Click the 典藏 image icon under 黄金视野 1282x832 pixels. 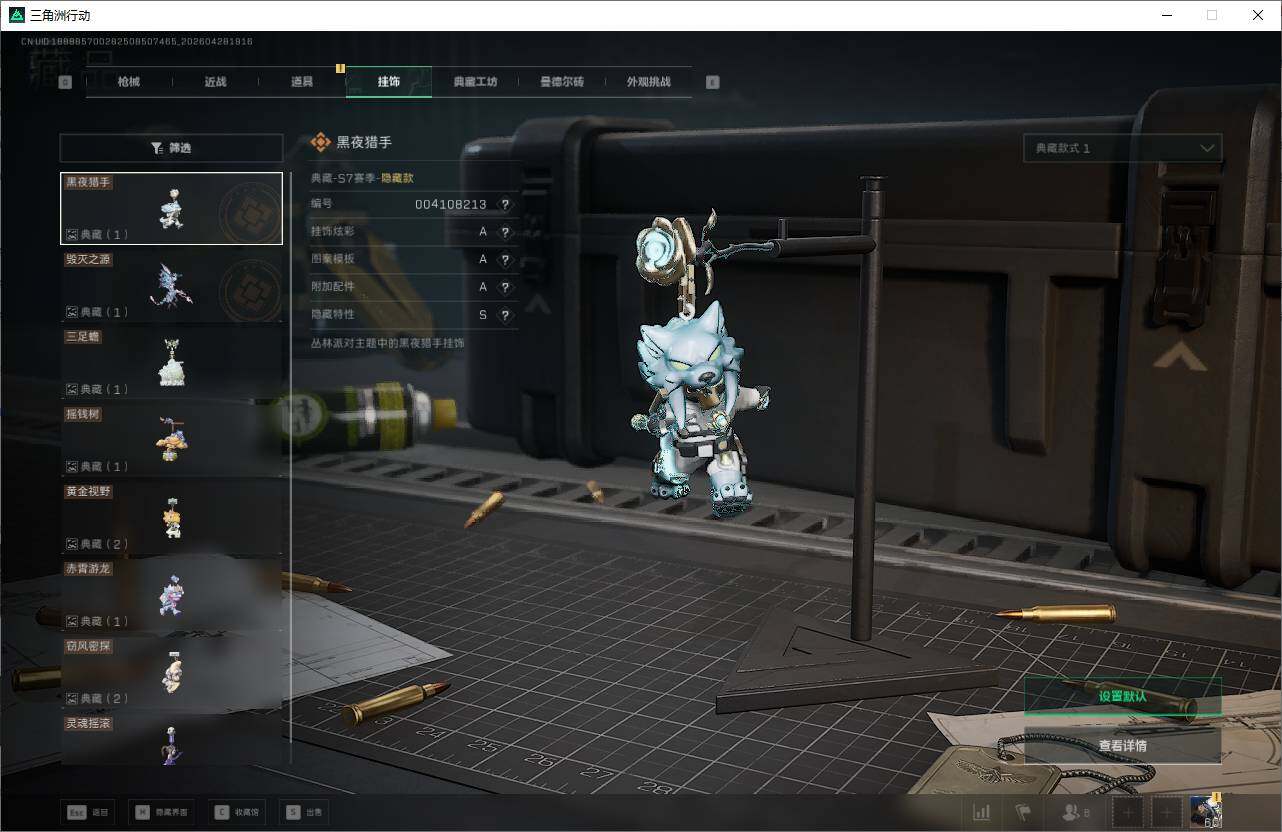point(72,544)
